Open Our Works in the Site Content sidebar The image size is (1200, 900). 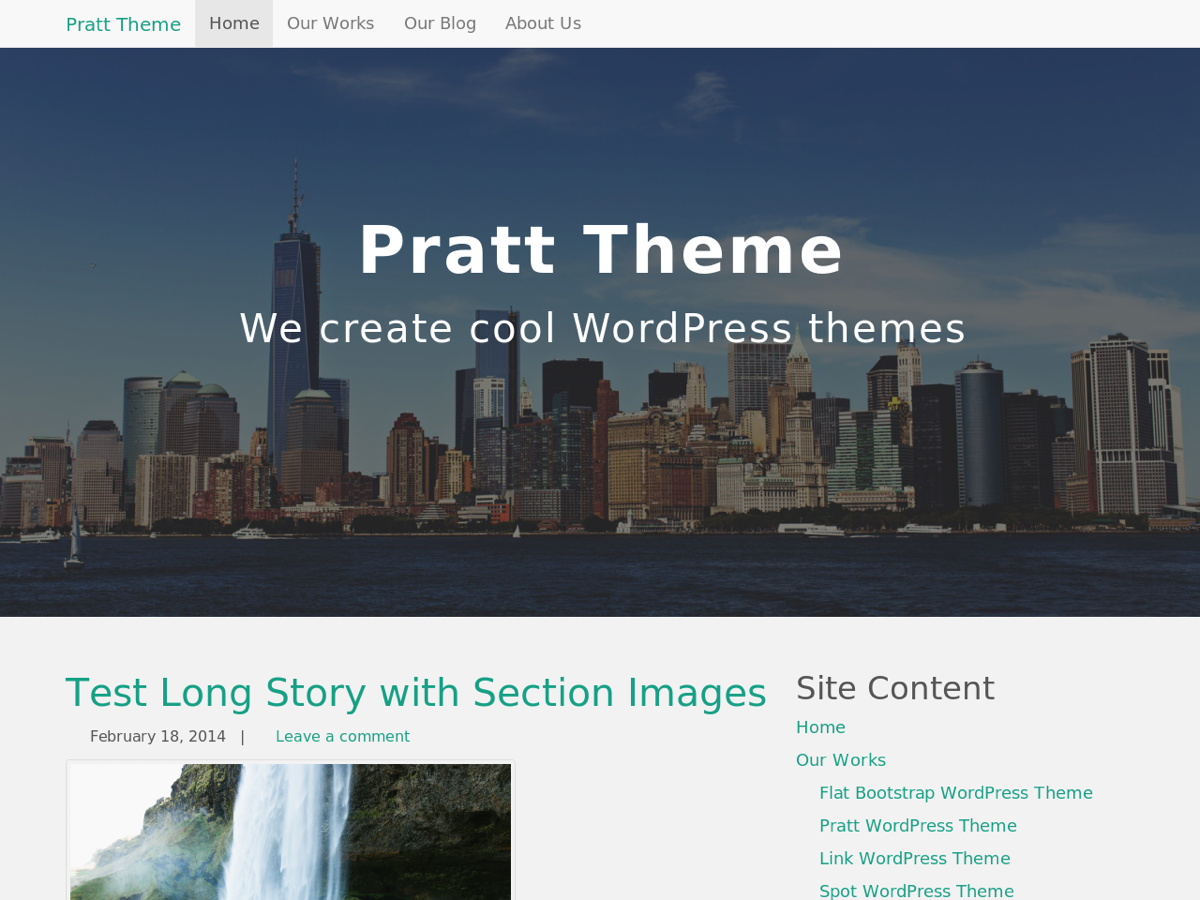840,759
